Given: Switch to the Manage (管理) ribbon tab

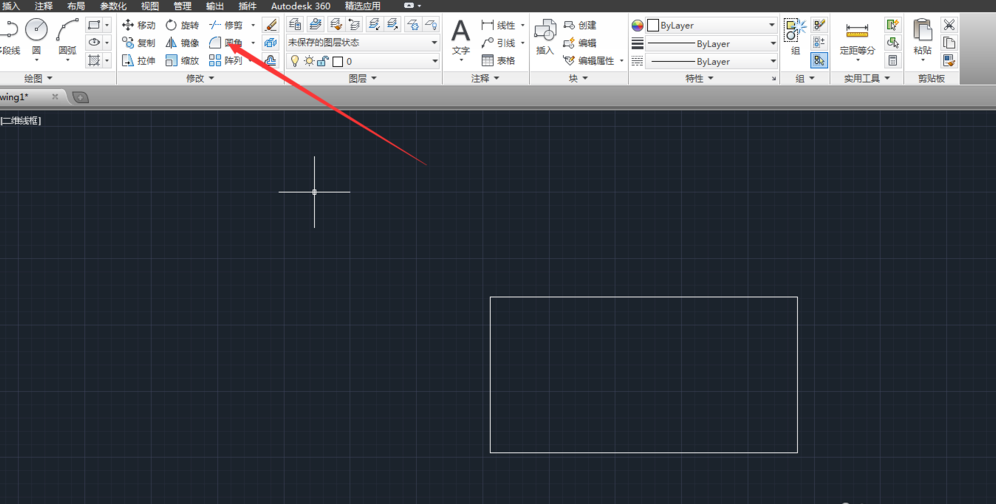Looking at the screenshot, I should [182, 6].
